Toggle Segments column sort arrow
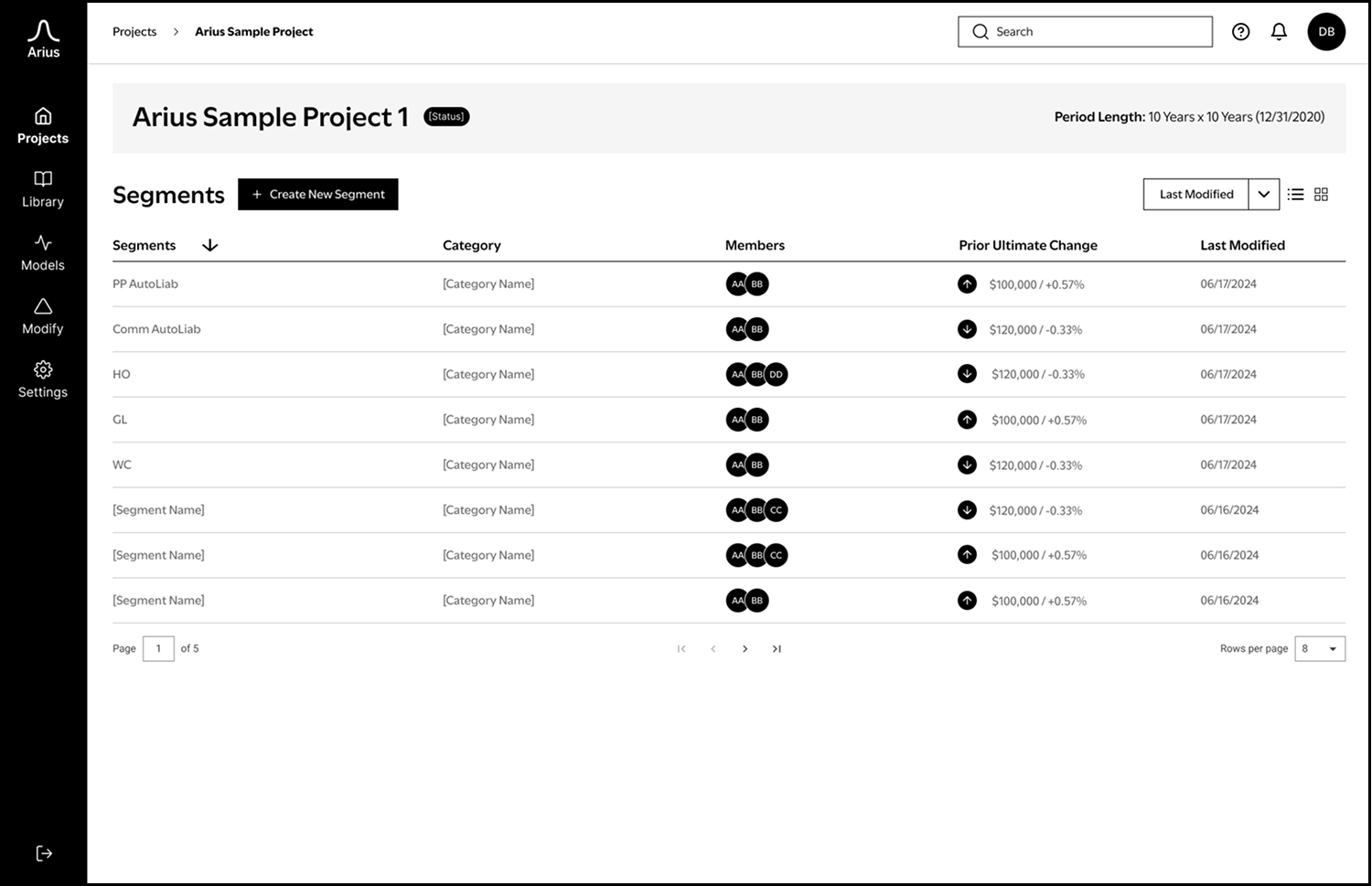Screen dimensions: 1372x886 pyautogui.click(x=209, y=245)
